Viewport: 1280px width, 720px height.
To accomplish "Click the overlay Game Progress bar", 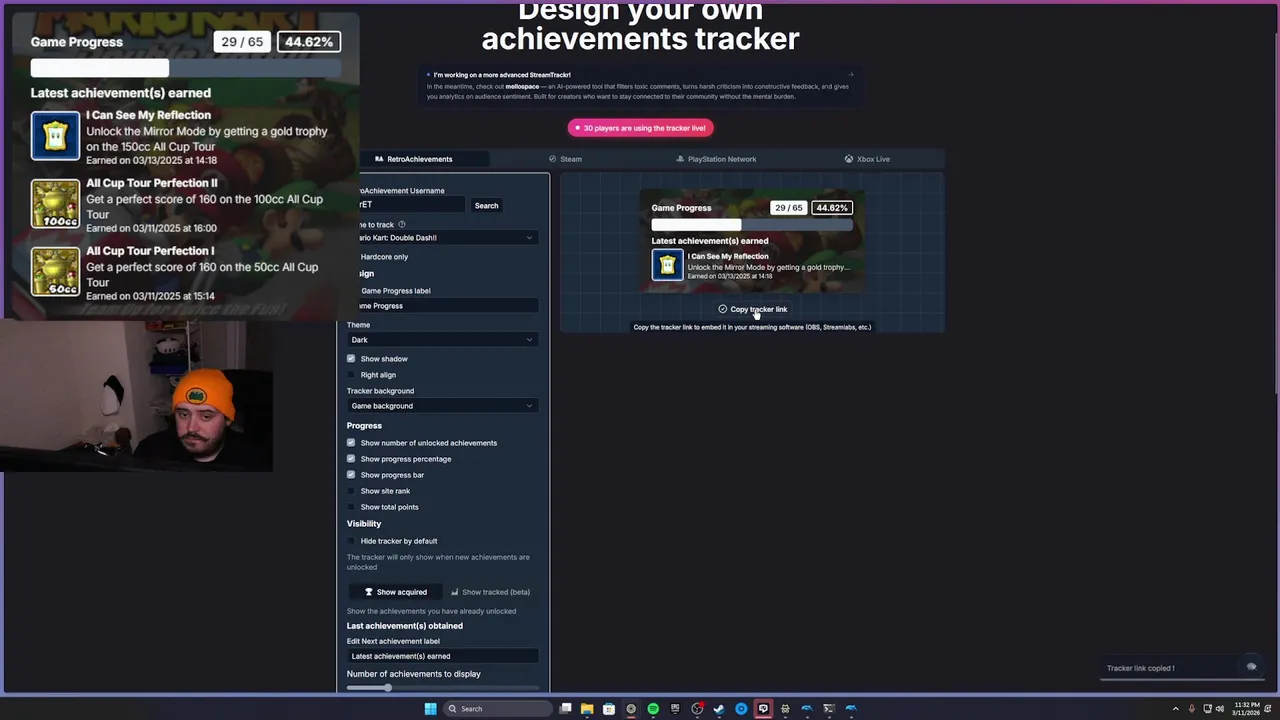I will coord(185,68).
